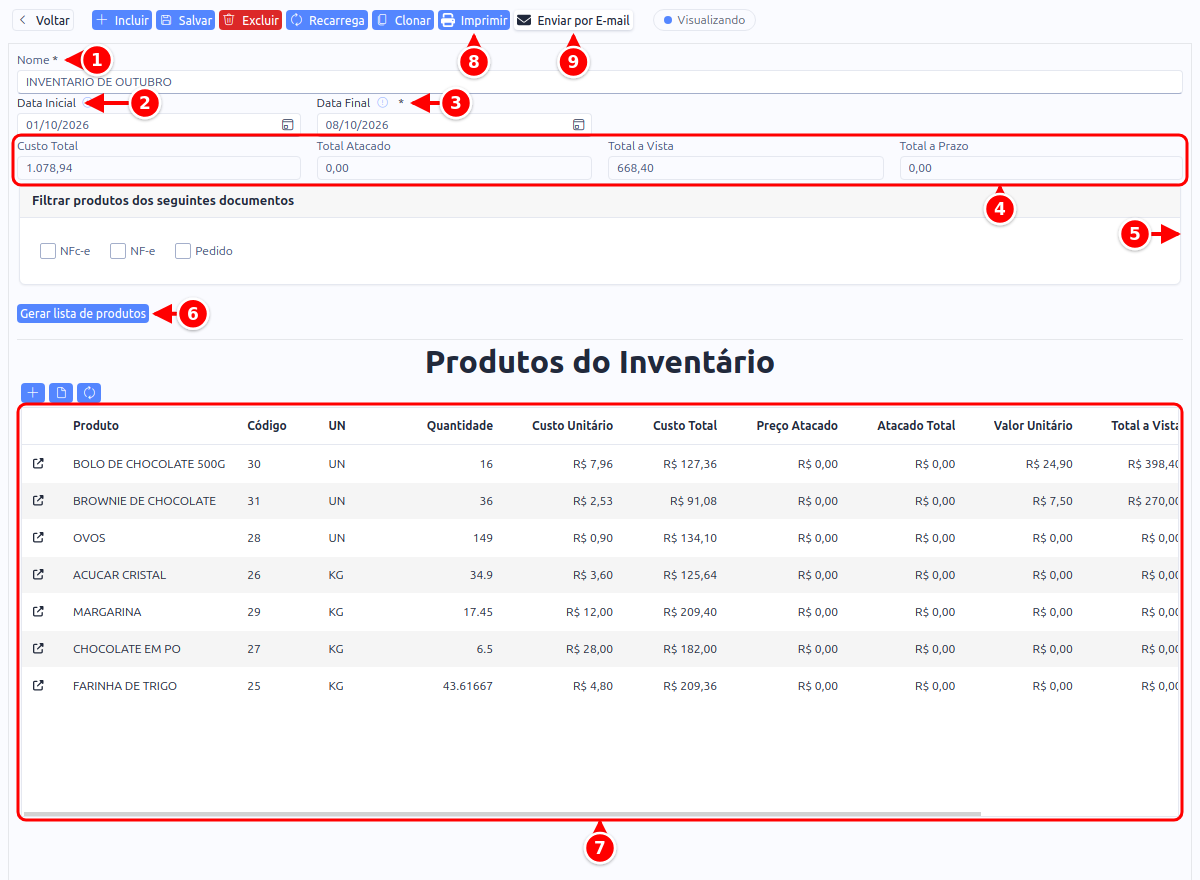The image size is (1200, 880).
Task: Sort by Produto column header
Action: (96, 426)
